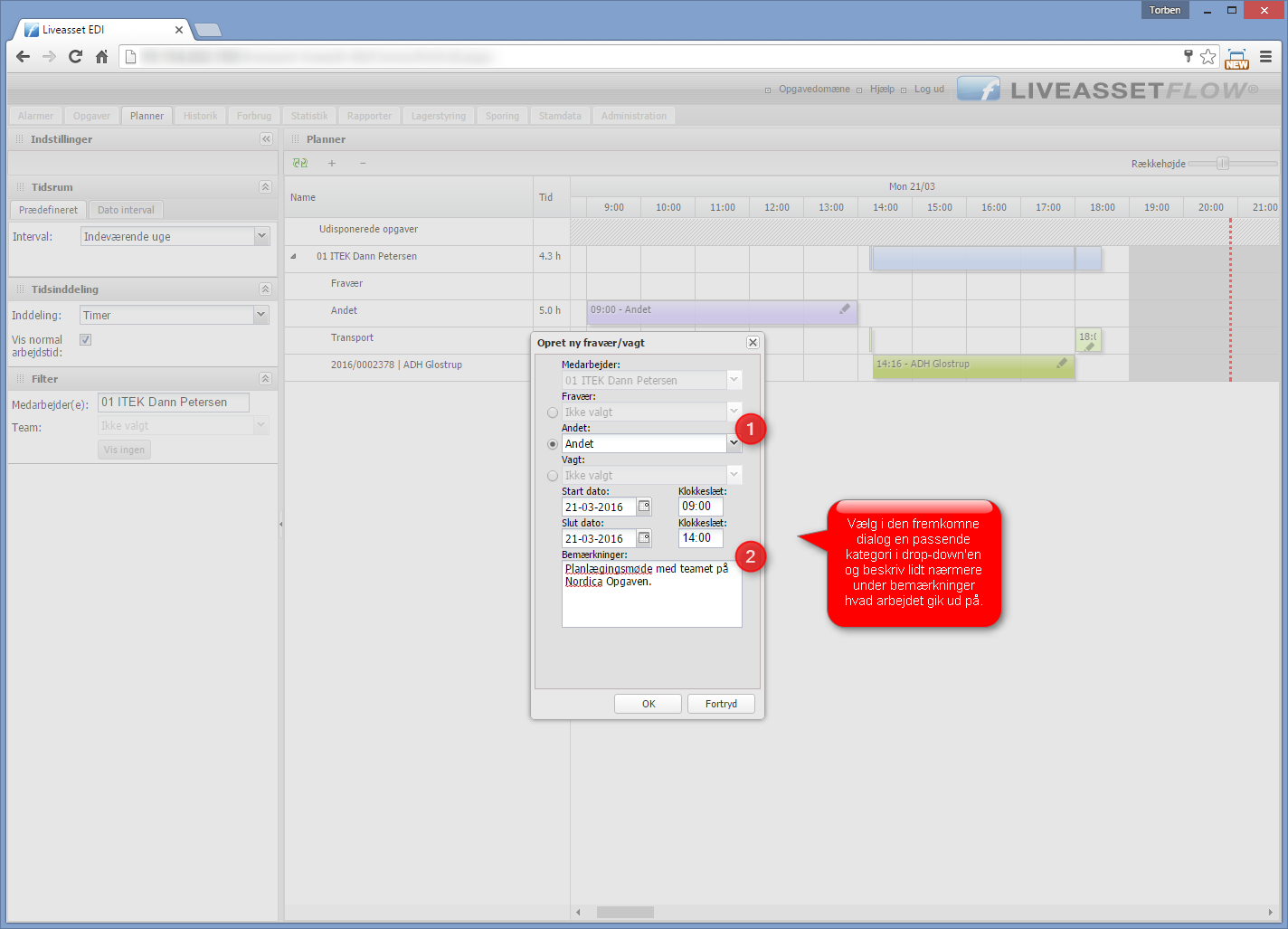
Task: Switch to the Dato interval tab
Action: coord(126,210)
